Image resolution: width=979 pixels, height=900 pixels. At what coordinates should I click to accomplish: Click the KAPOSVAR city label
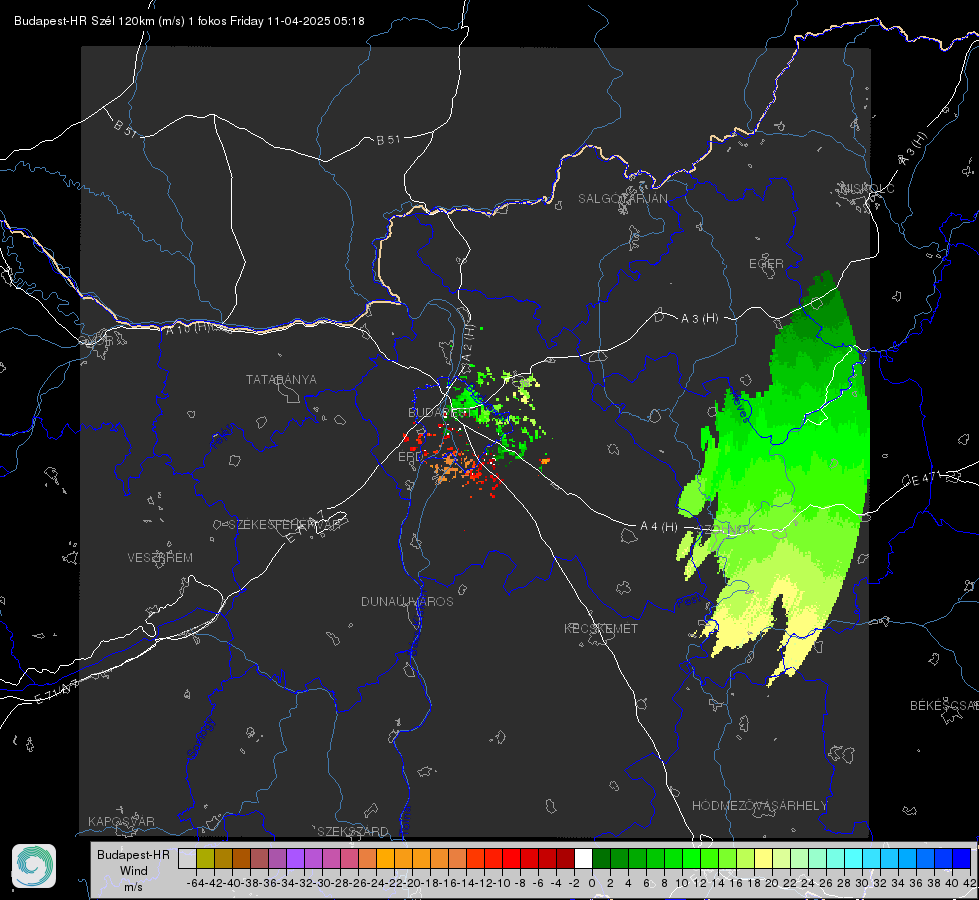(121, 821)
